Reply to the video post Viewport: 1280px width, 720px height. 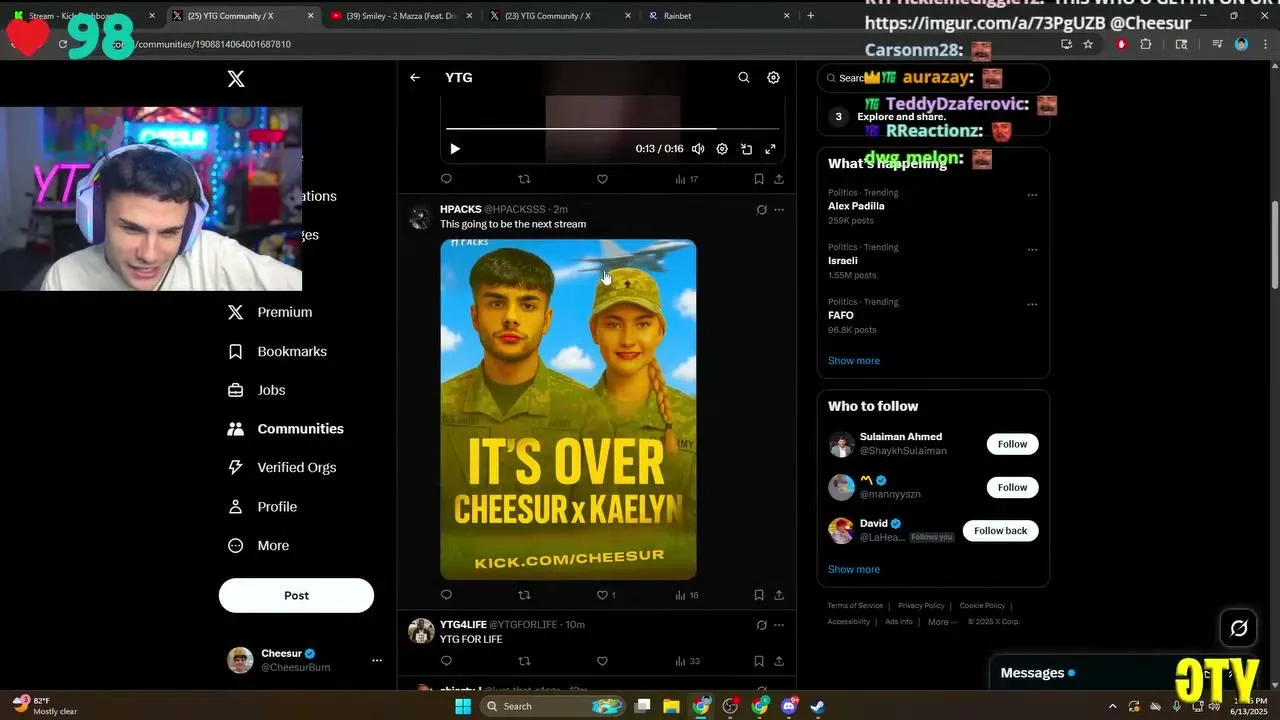click(x=446, y=179)
